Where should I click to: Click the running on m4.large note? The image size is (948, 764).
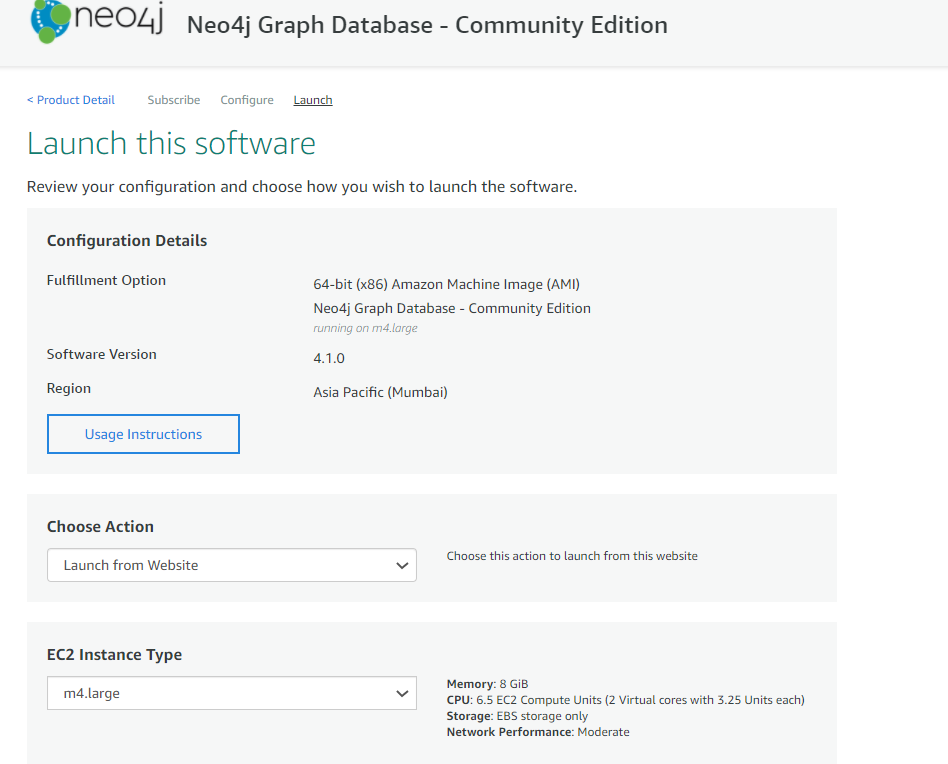click(x=365, y=327)
